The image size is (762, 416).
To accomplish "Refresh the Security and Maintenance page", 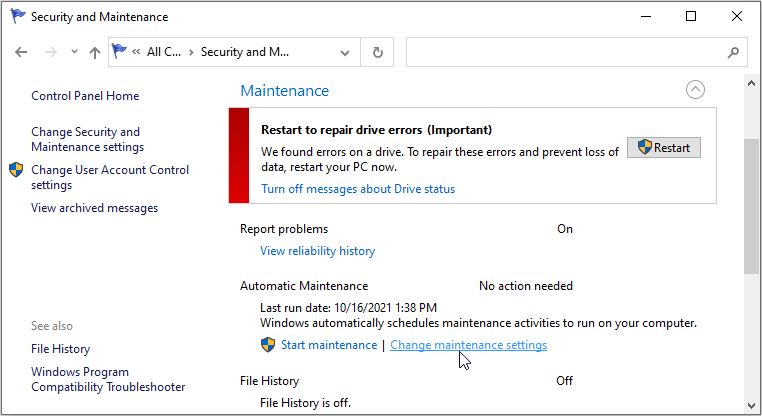I will [x=378, y=52].
